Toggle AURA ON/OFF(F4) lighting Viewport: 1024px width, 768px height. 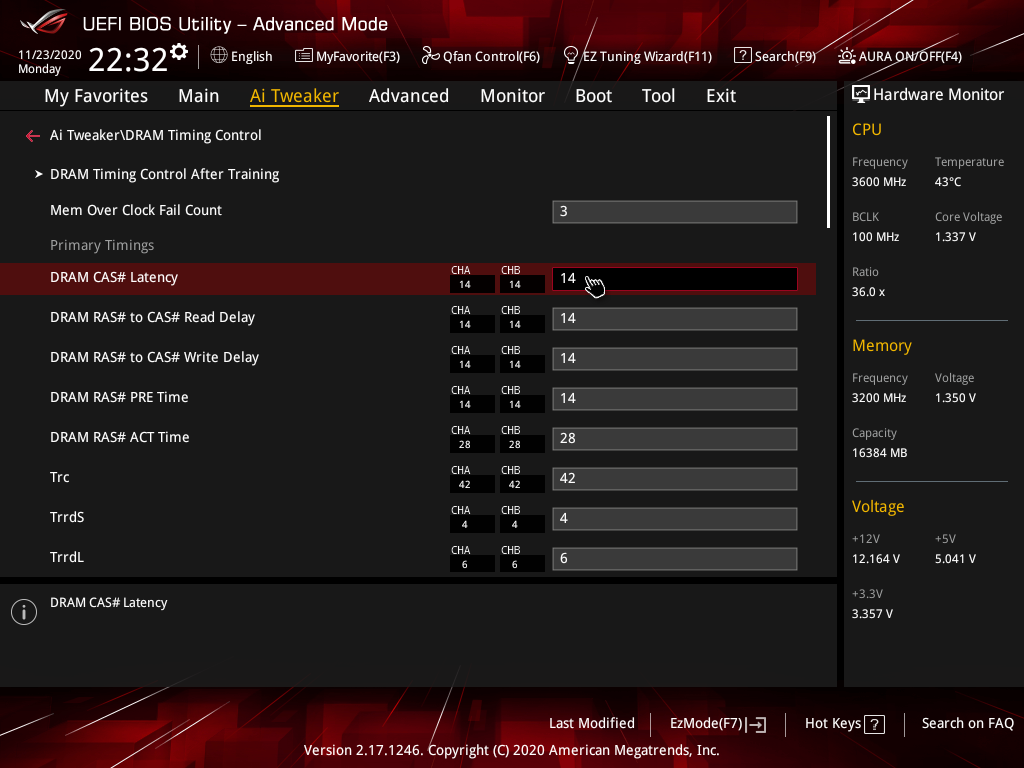coord(900,56)
